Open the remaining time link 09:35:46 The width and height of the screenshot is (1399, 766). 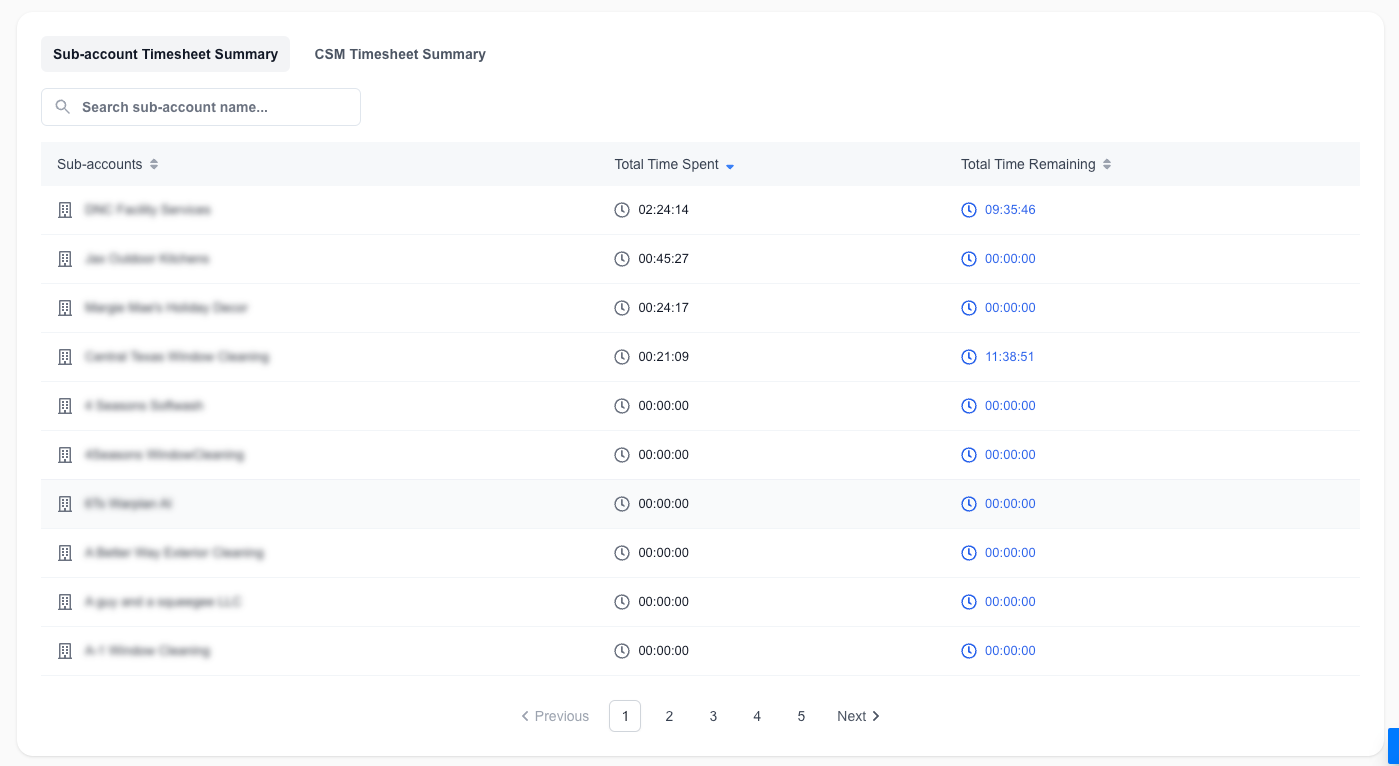point(1010,210)
